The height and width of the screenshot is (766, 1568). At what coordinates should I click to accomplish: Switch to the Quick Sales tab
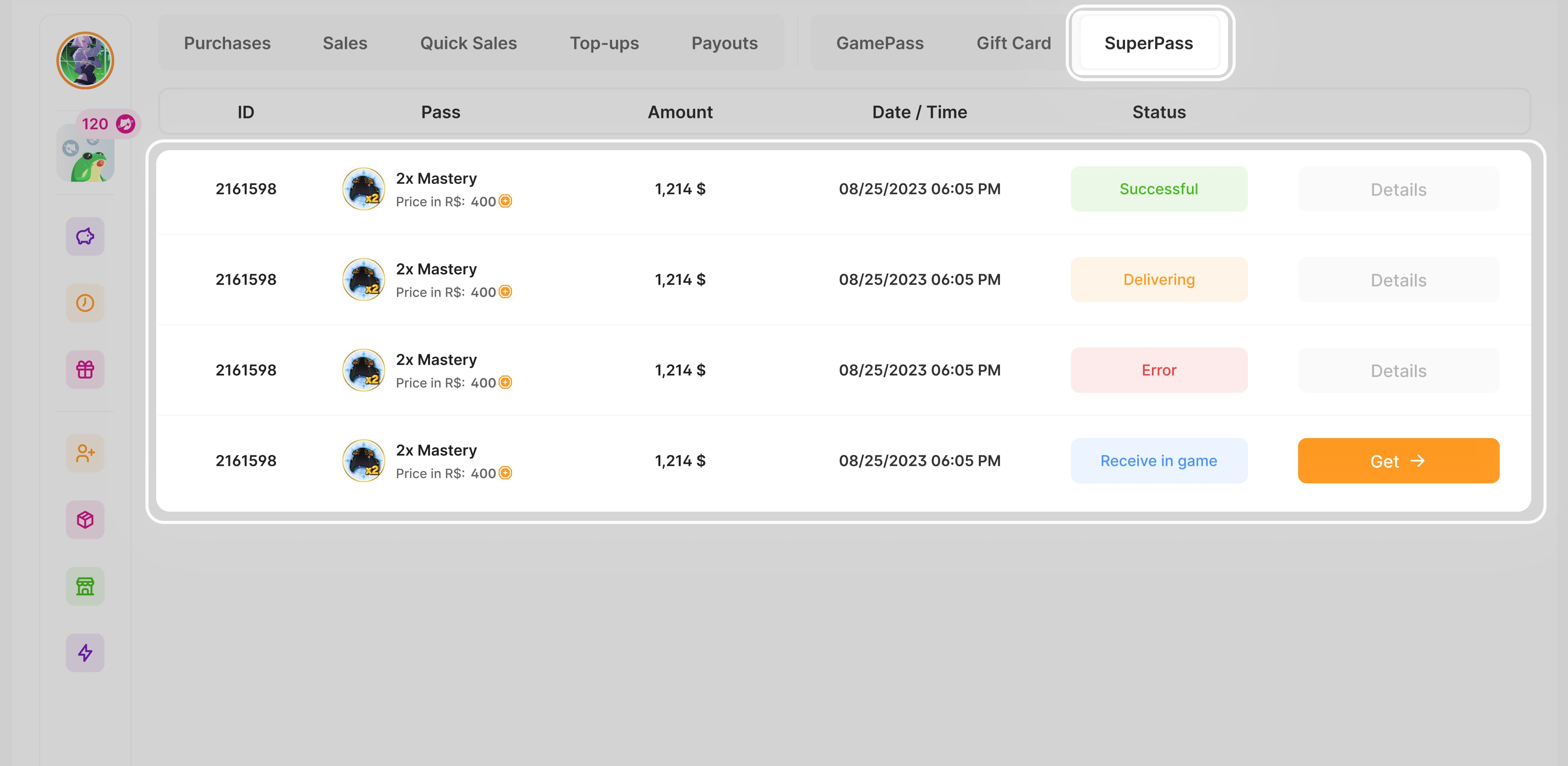(x=468, y=43)
